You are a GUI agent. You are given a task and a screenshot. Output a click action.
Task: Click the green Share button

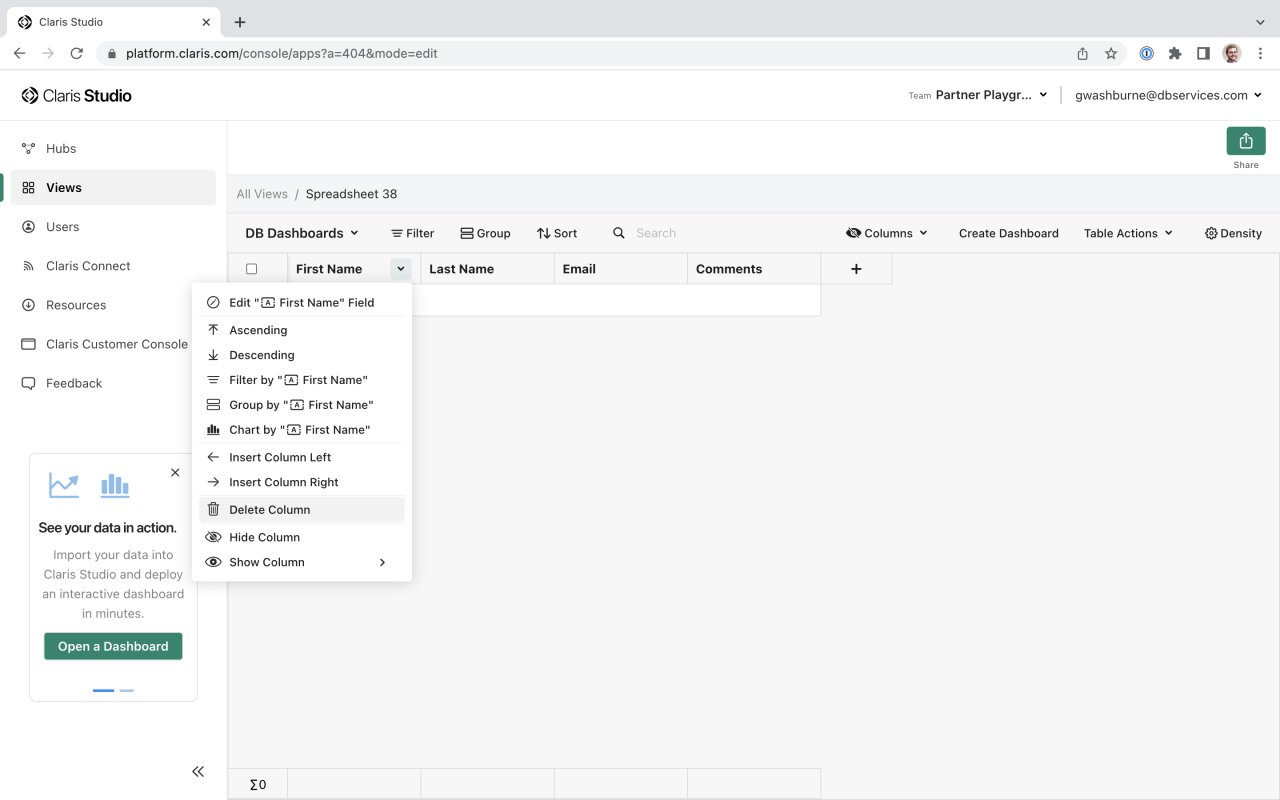[1246, 141]
